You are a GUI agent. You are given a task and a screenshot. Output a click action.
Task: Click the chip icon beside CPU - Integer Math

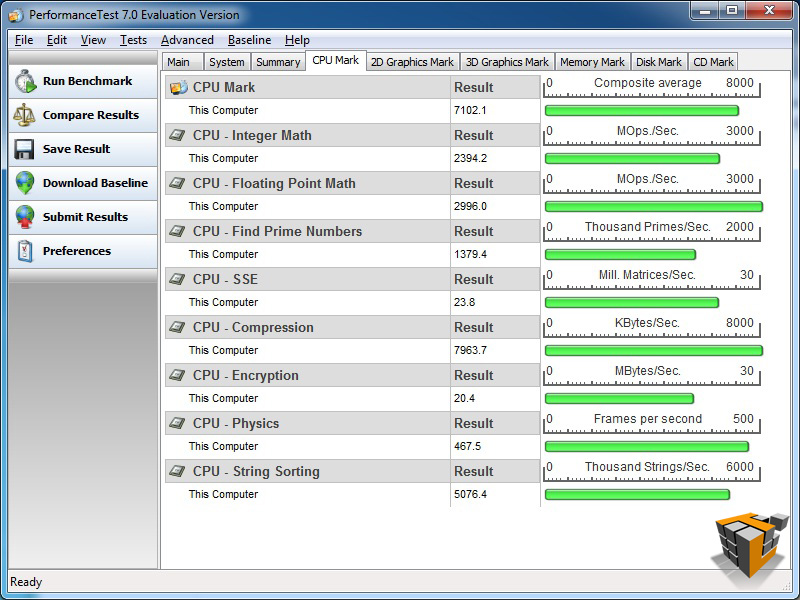[x=177, y=135]
